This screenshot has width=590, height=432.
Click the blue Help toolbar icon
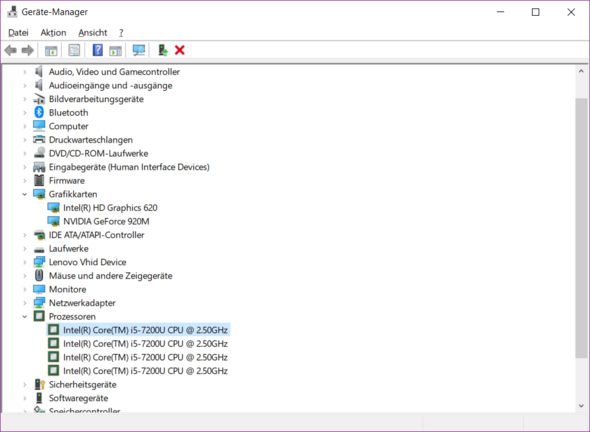[x=97, y=50]
